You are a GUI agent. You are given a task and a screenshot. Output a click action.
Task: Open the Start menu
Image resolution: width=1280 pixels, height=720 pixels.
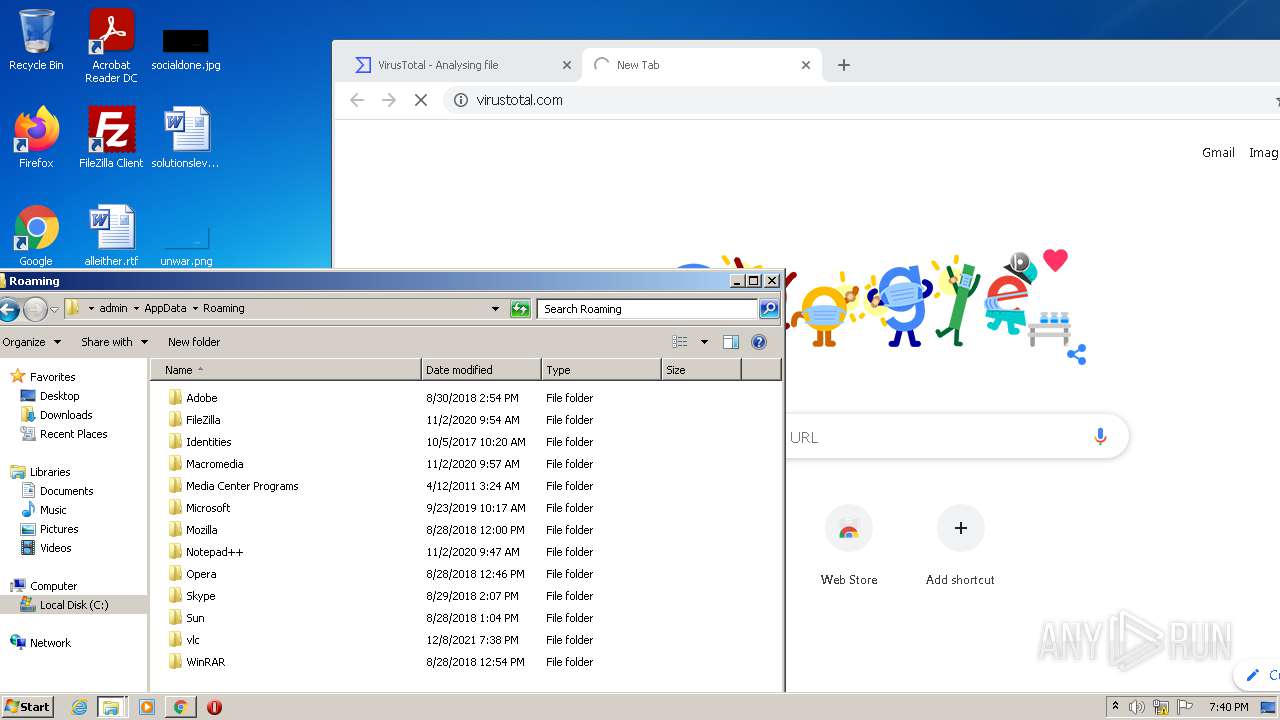tap(27, 707)
